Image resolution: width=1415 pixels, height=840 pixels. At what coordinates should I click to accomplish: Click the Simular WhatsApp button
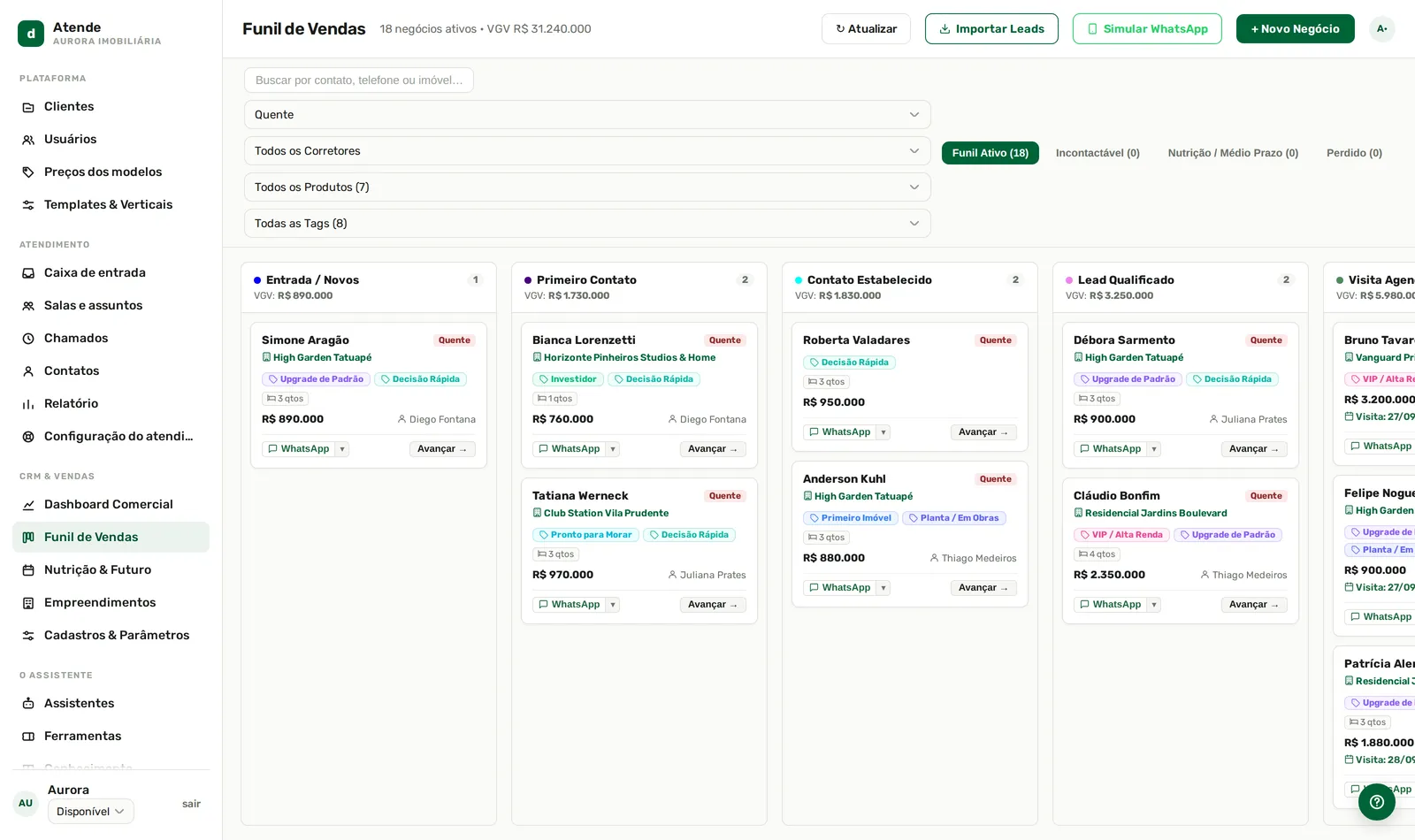coord(1147,29)
